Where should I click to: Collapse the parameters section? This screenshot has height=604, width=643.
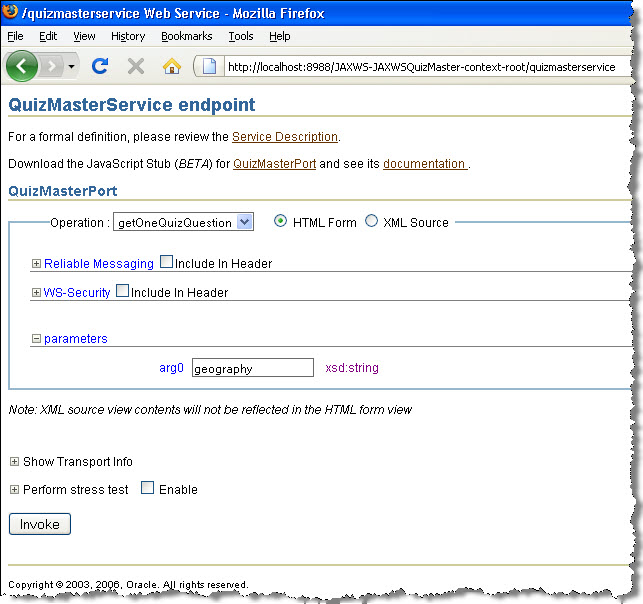(36, 339)
